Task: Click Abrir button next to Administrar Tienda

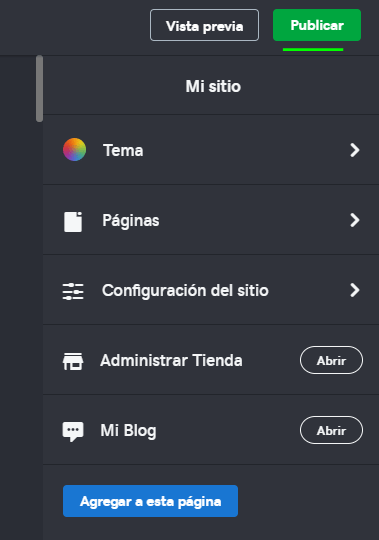Action: (331, 360)
